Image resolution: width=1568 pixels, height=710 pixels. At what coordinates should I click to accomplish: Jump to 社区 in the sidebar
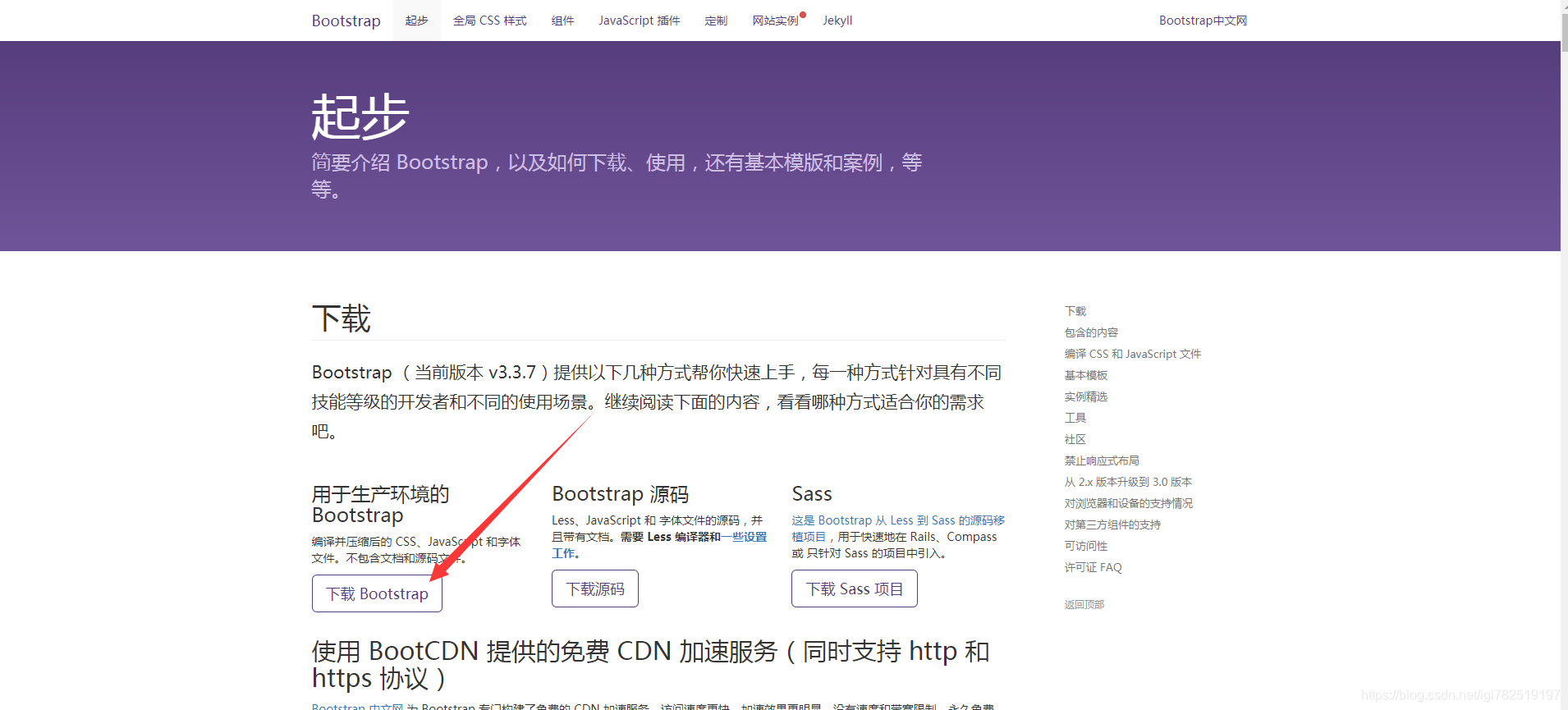pyautogui.click(x=1075, y=439)
